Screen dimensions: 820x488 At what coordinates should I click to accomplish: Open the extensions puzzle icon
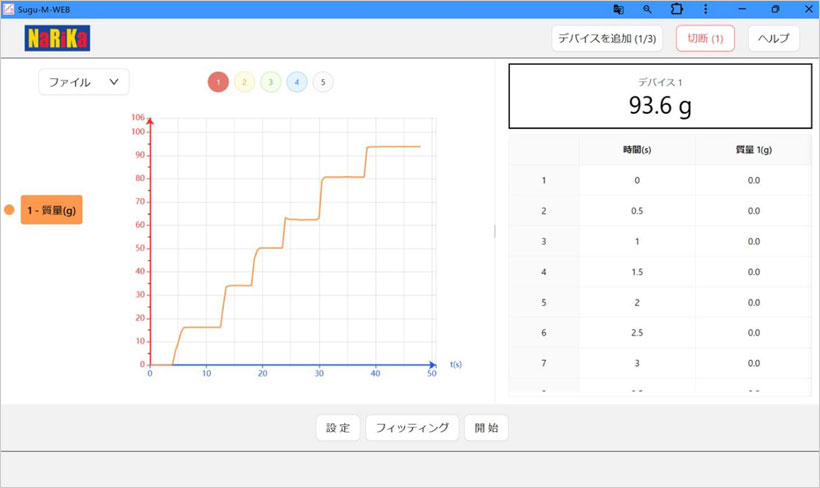677,9
